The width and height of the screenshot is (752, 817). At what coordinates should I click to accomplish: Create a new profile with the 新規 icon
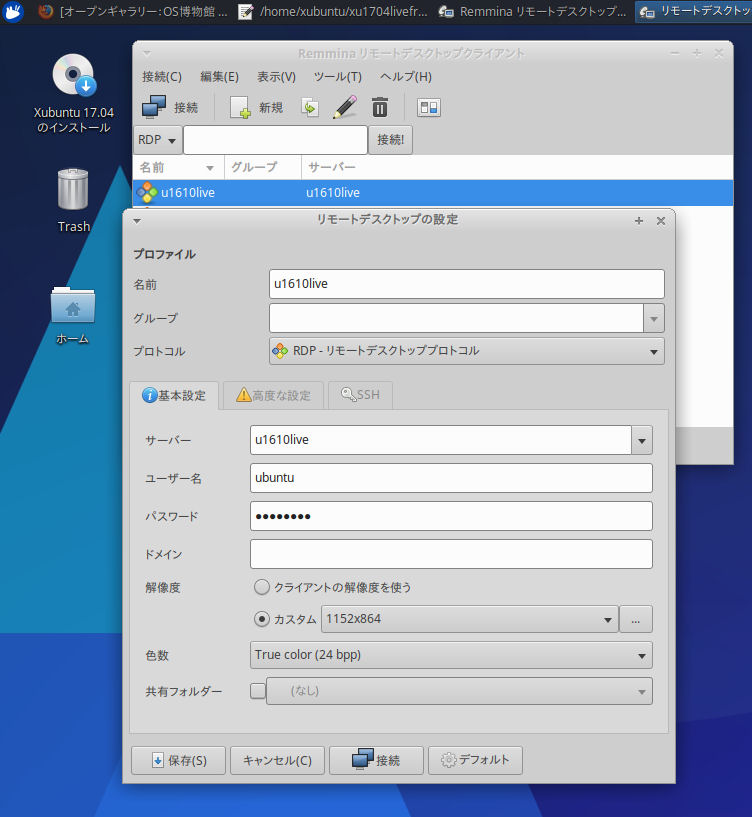pyautogui.click(x=257, y=107)
